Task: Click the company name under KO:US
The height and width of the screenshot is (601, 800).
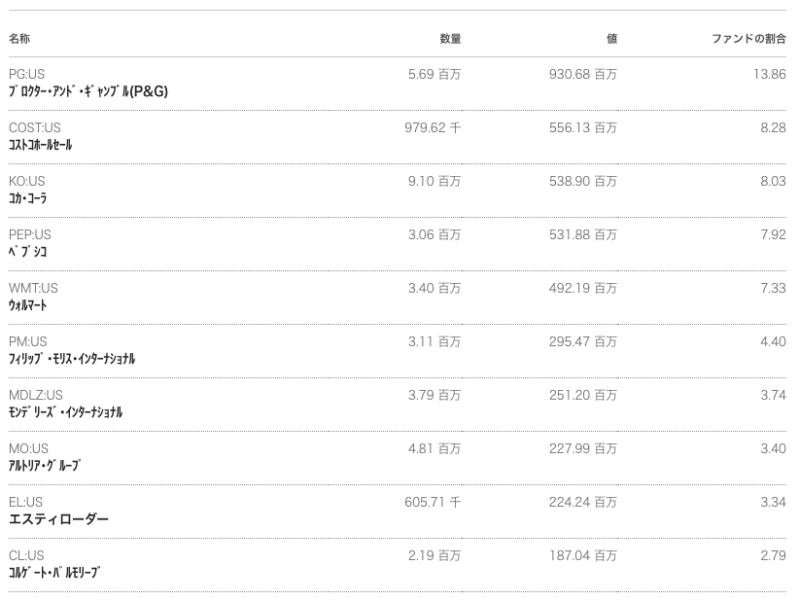Action: [x=29, y=198]
